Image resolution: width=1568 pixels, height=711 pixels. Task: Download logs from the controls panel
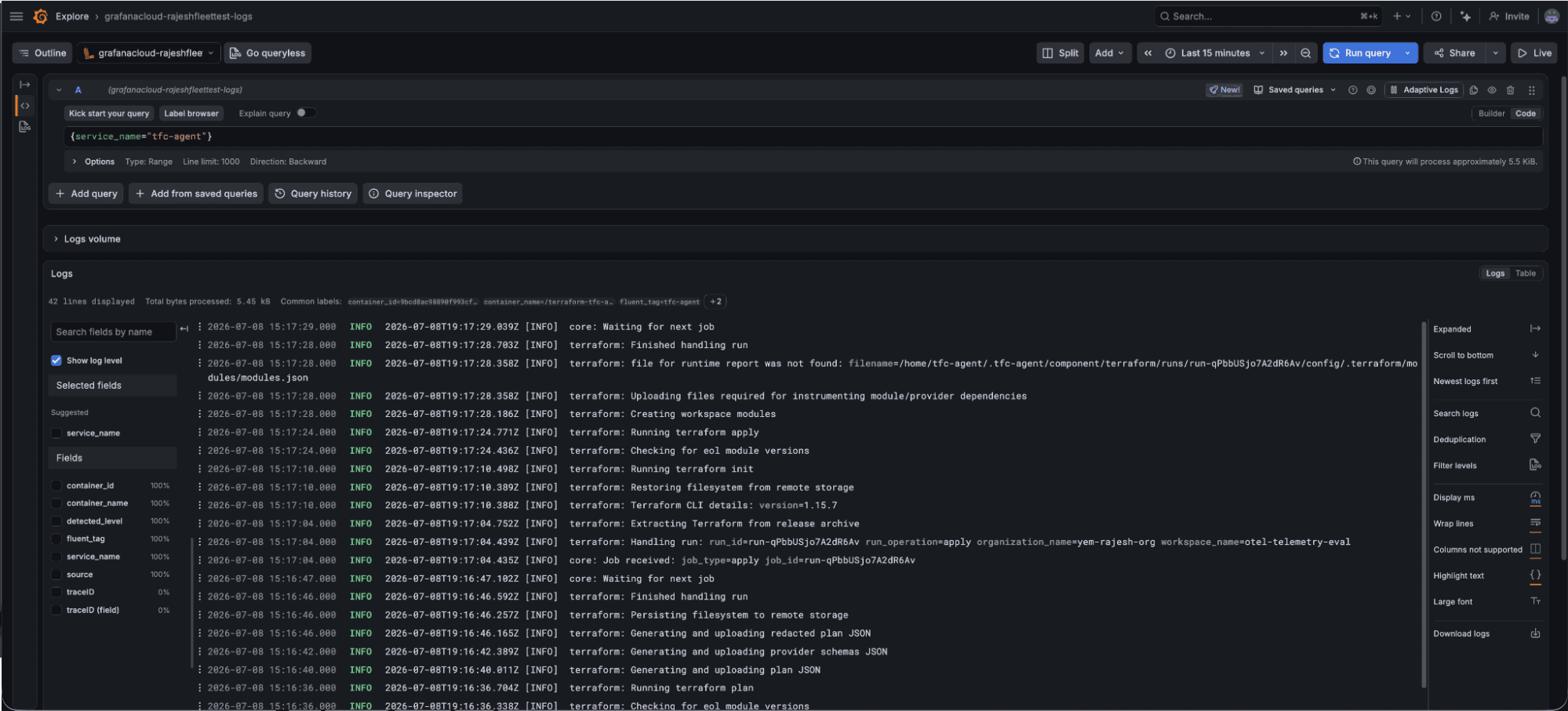[1535, 633]
